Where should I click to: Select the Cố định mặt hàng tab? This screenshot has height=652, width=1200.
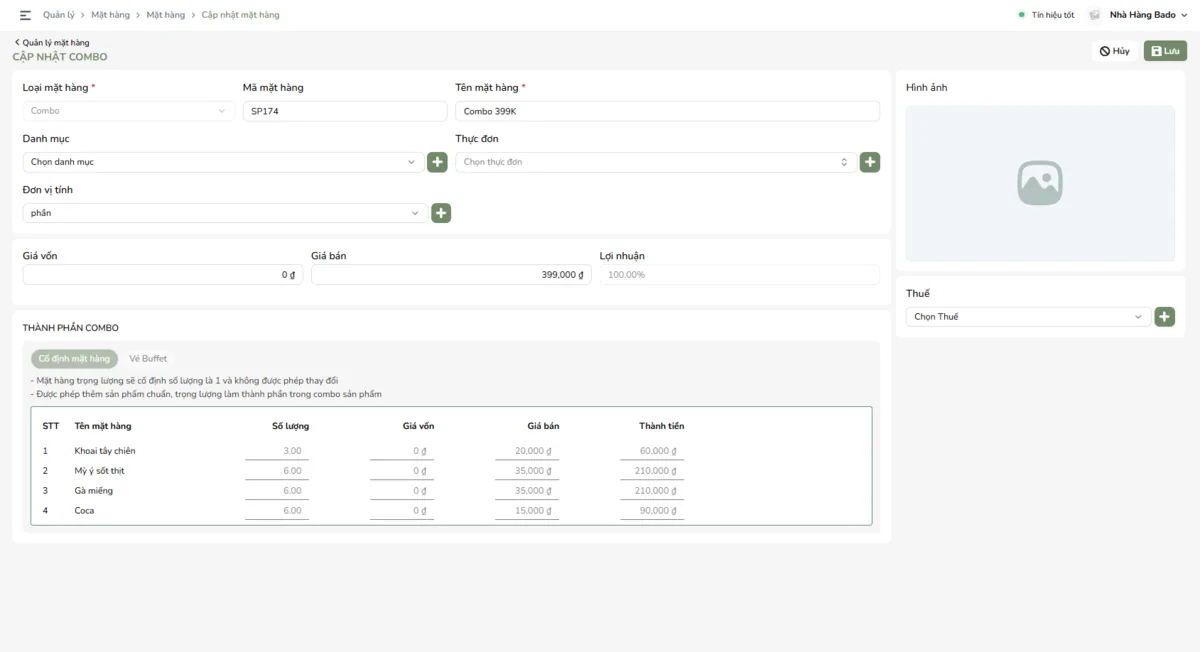pos(74,359)
